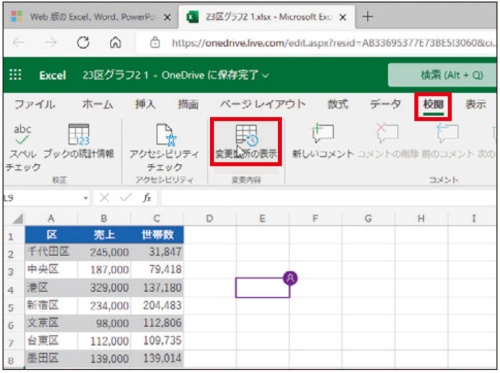
Task: Select column E header
Action: (x=263, y=219)
